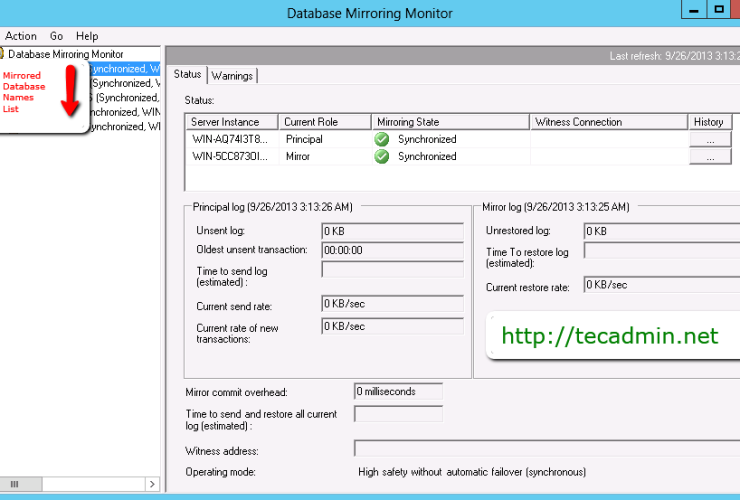Open the Help menu
The image size is (740, 500).
(87, 36)
